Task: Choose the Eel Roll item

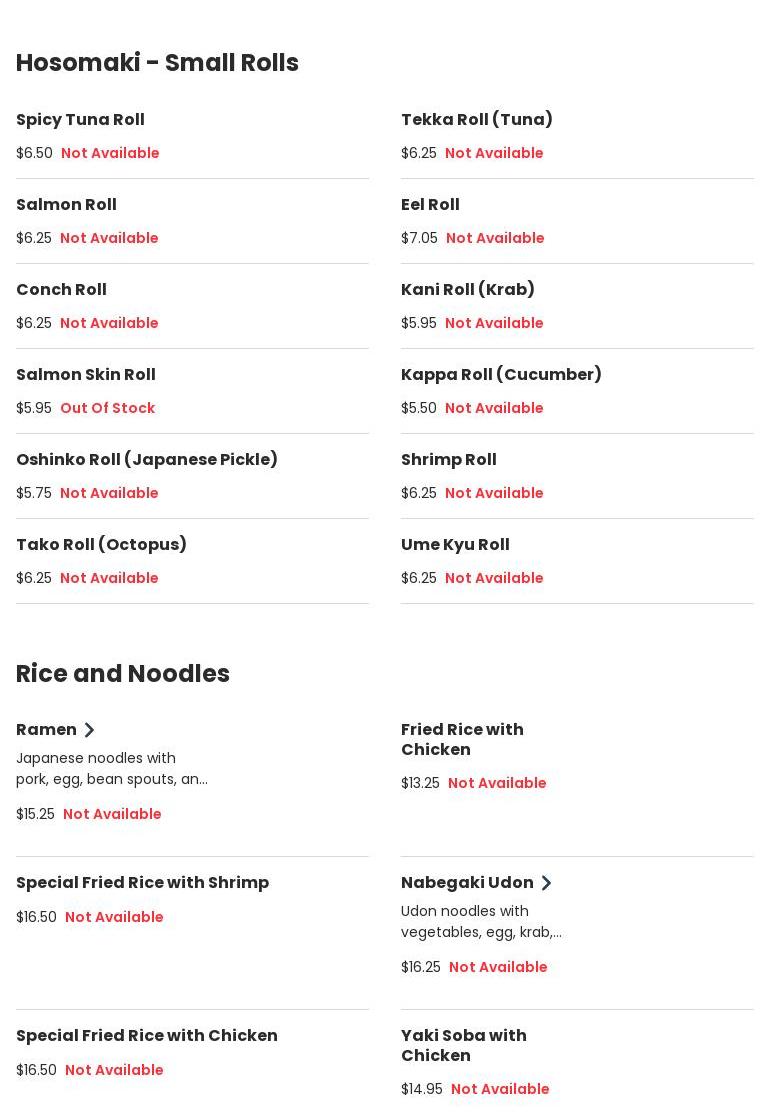Action: 430,205
